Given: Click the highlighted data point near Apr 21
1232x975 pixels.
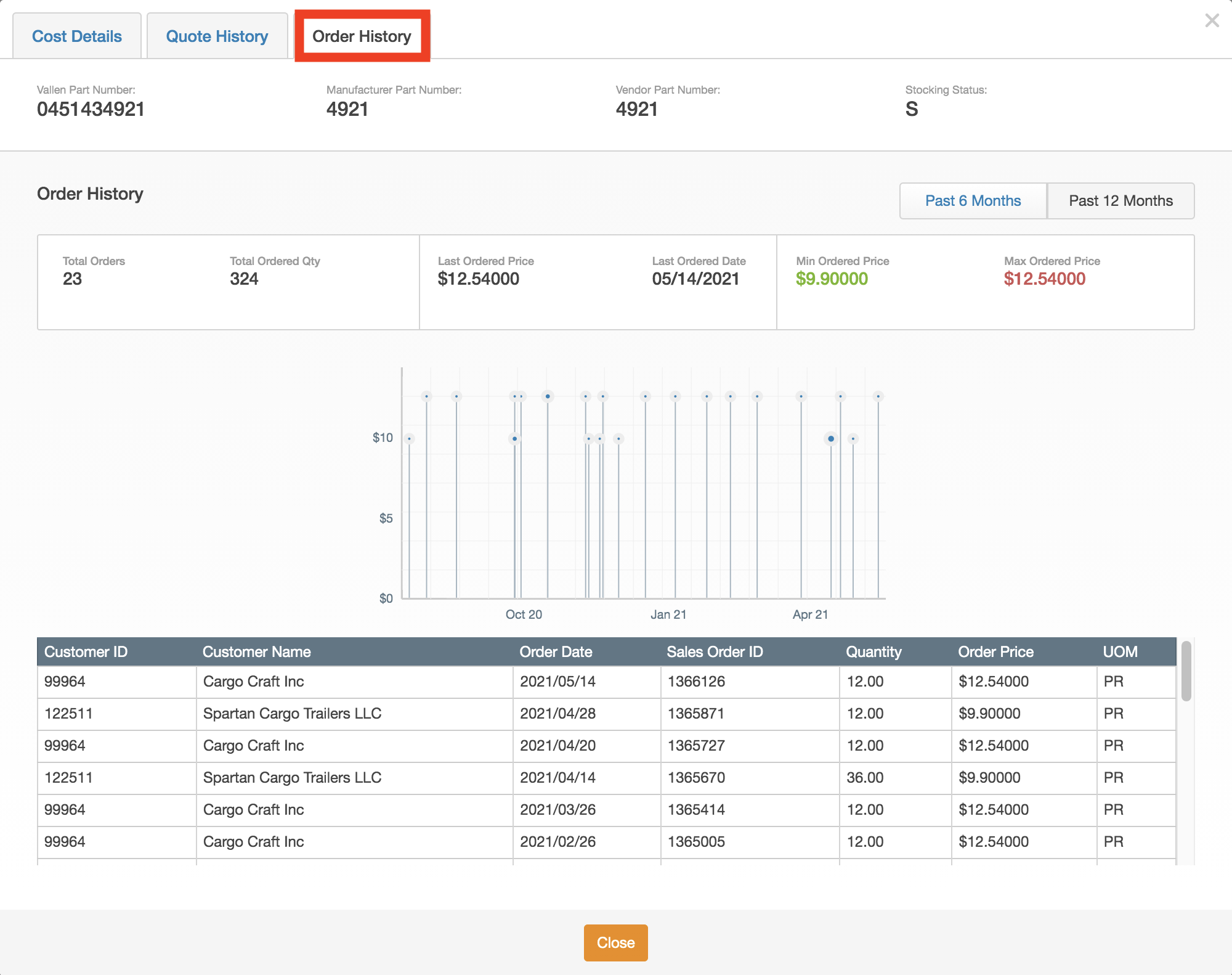Looking at the screenshot, I should (831, 438).
